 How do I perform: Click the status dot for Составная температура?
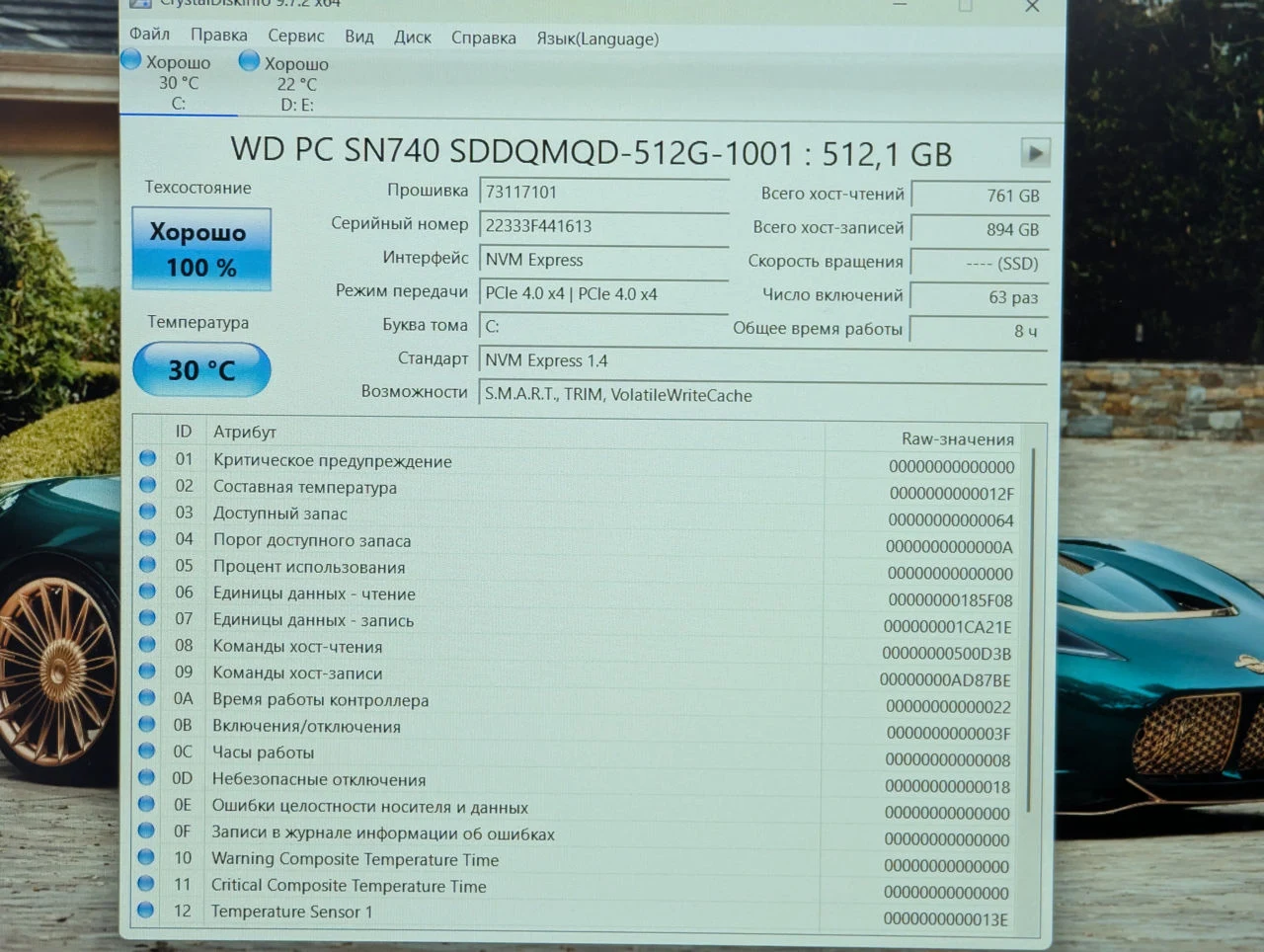pos(148,485)
